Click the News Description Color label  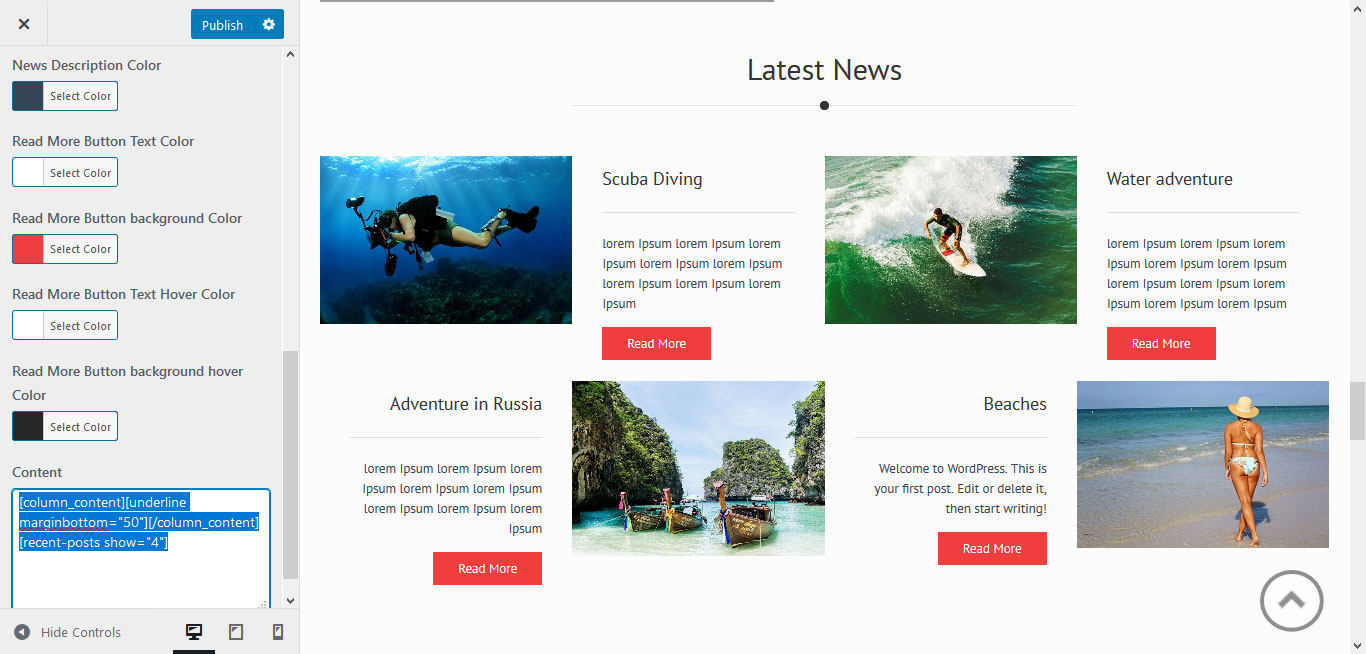coord(86,65)
